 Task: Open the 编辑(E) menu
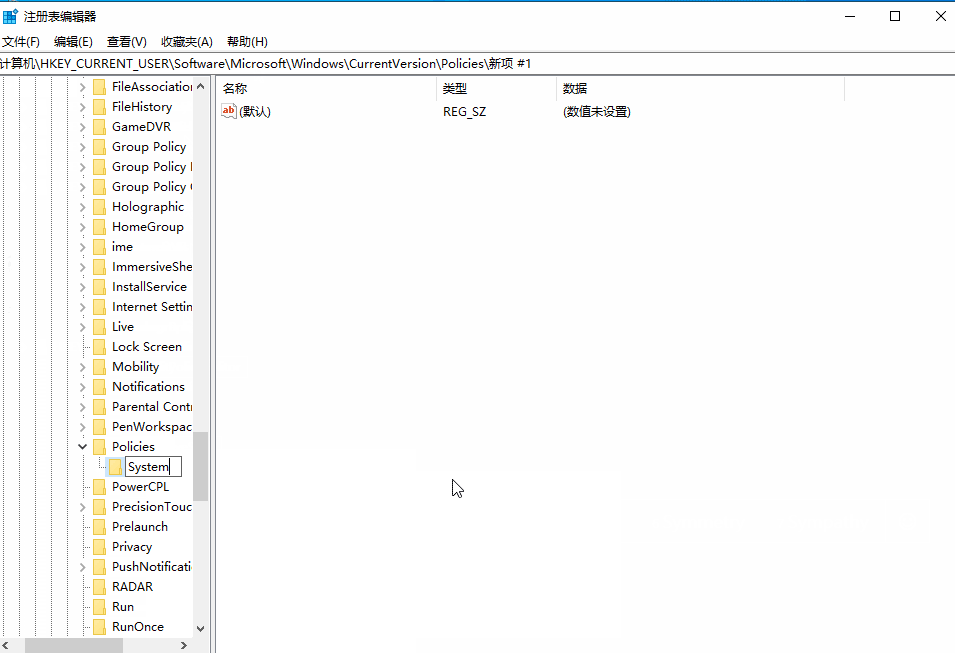pos(73,41)
